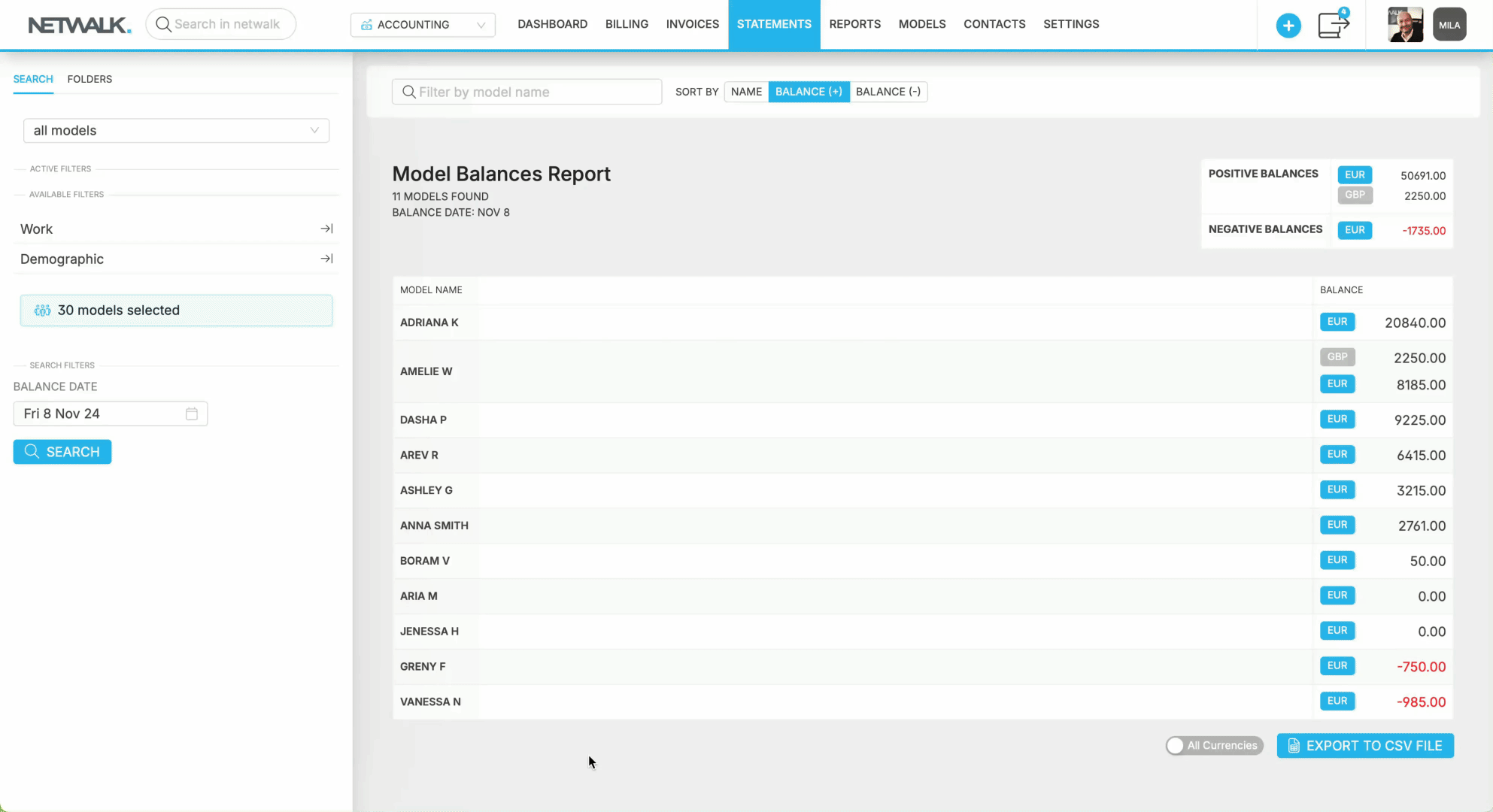Click the GBP currency badge for Amelie W

[1337, 357]
